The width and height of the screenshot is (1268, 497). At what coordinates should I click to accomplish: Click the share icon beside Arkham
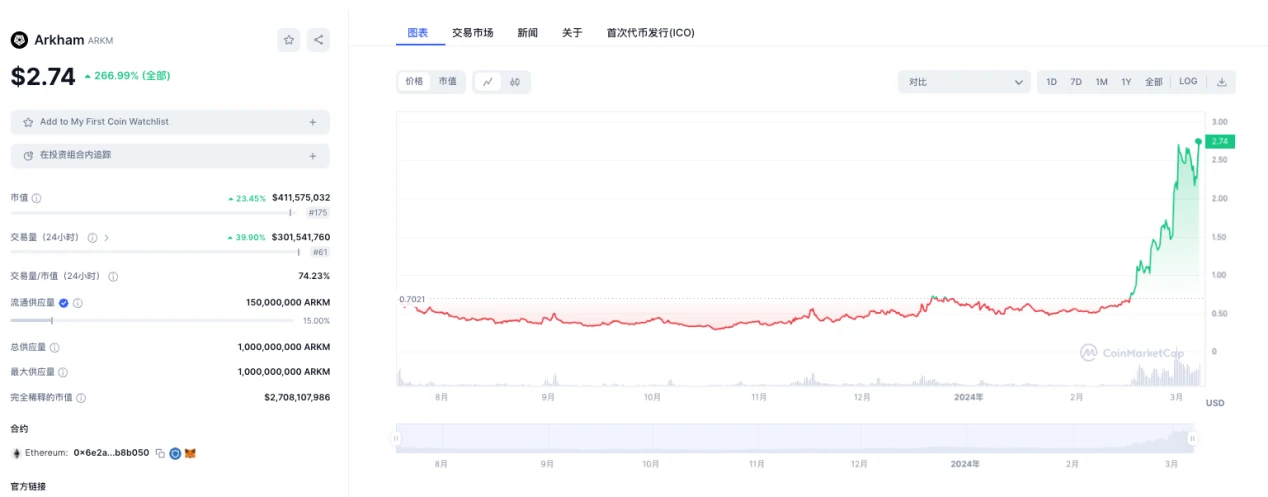(318, 40)
